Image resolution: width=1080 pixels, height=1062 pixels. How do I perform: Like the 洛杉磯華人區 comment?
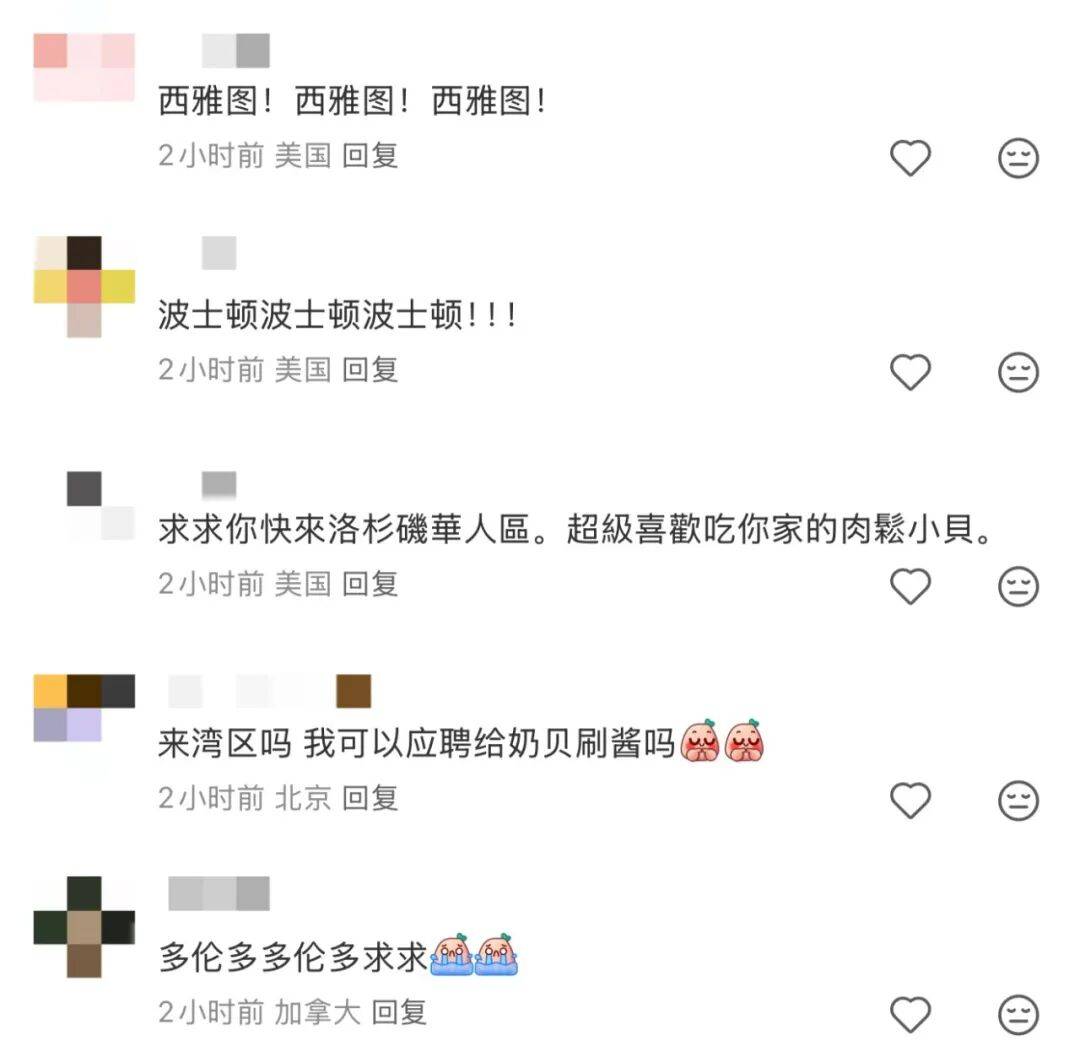pyautogui.click(x=911, y=586)
